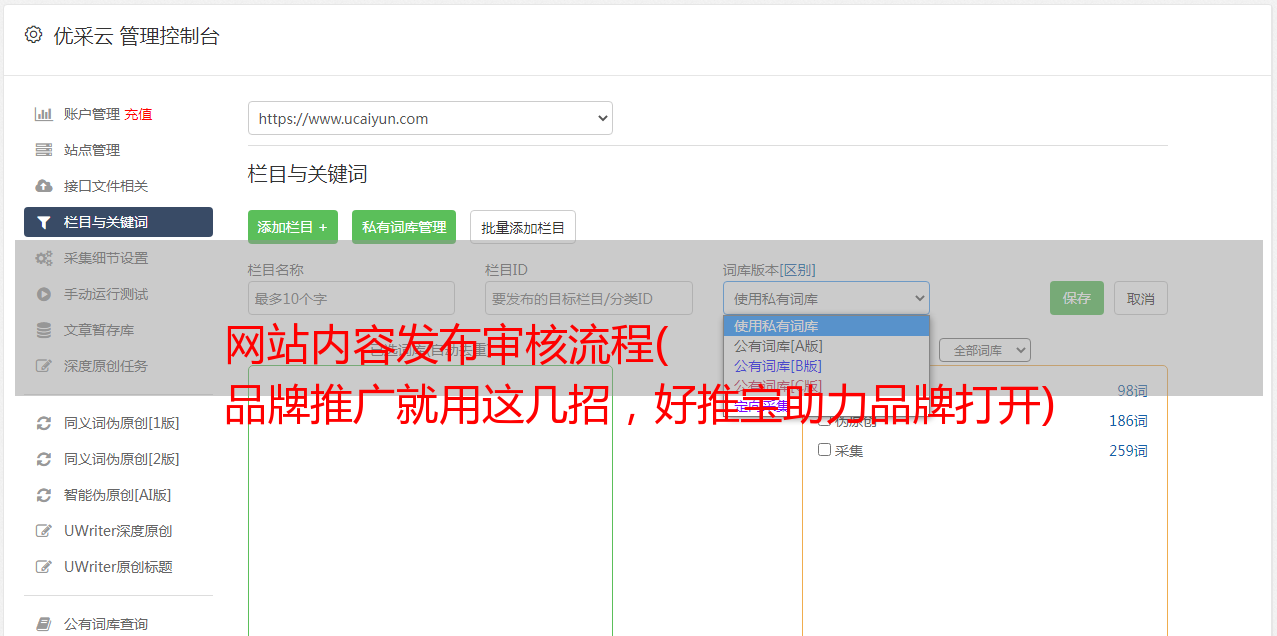
Task: Click the funnel icon for 栏目与关键词
Action: coord(44,222)
